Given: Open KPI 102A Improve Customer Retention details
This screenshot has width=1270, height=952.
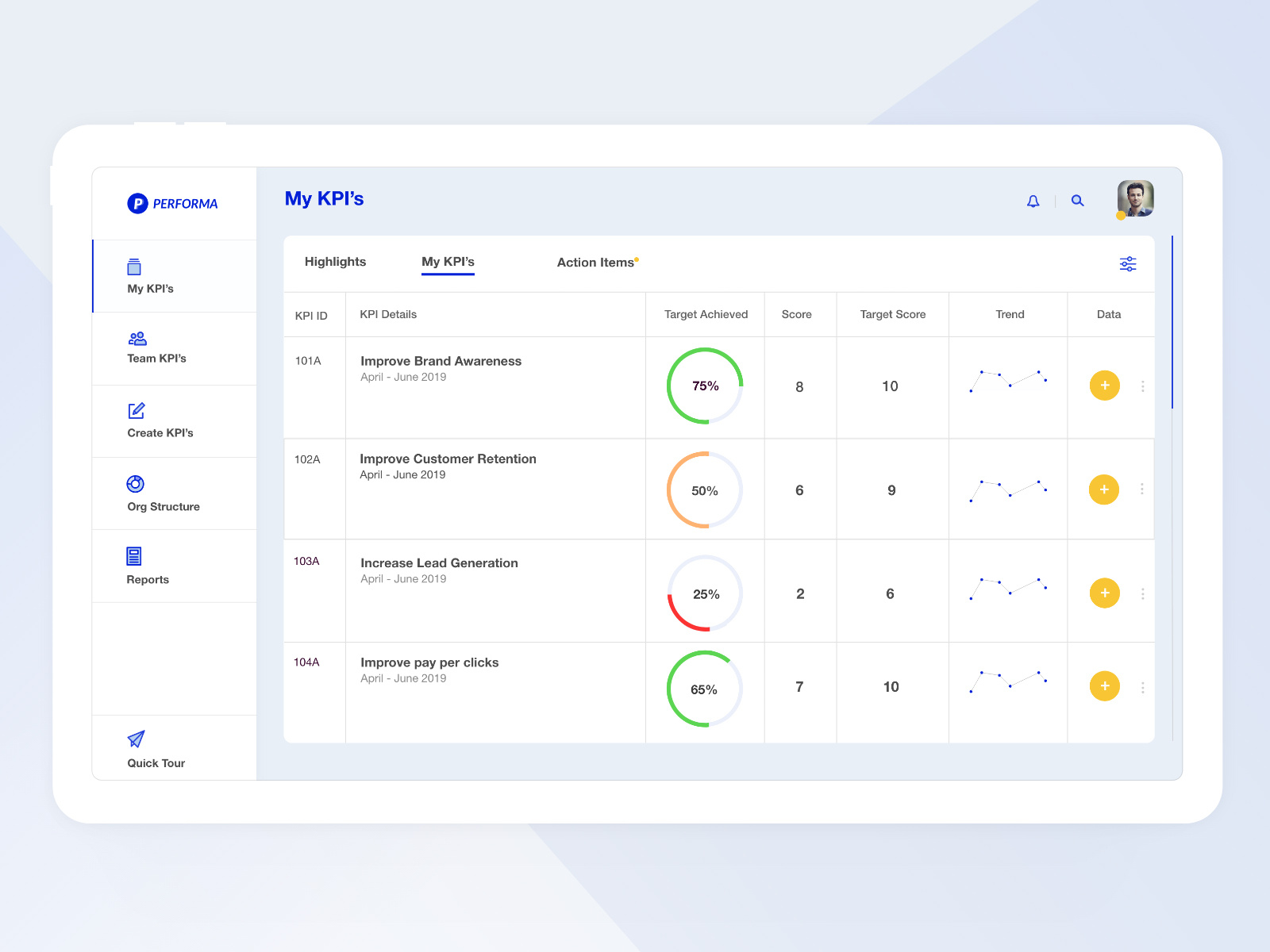Looking at the screenshot, I should [x=448, y=459].
